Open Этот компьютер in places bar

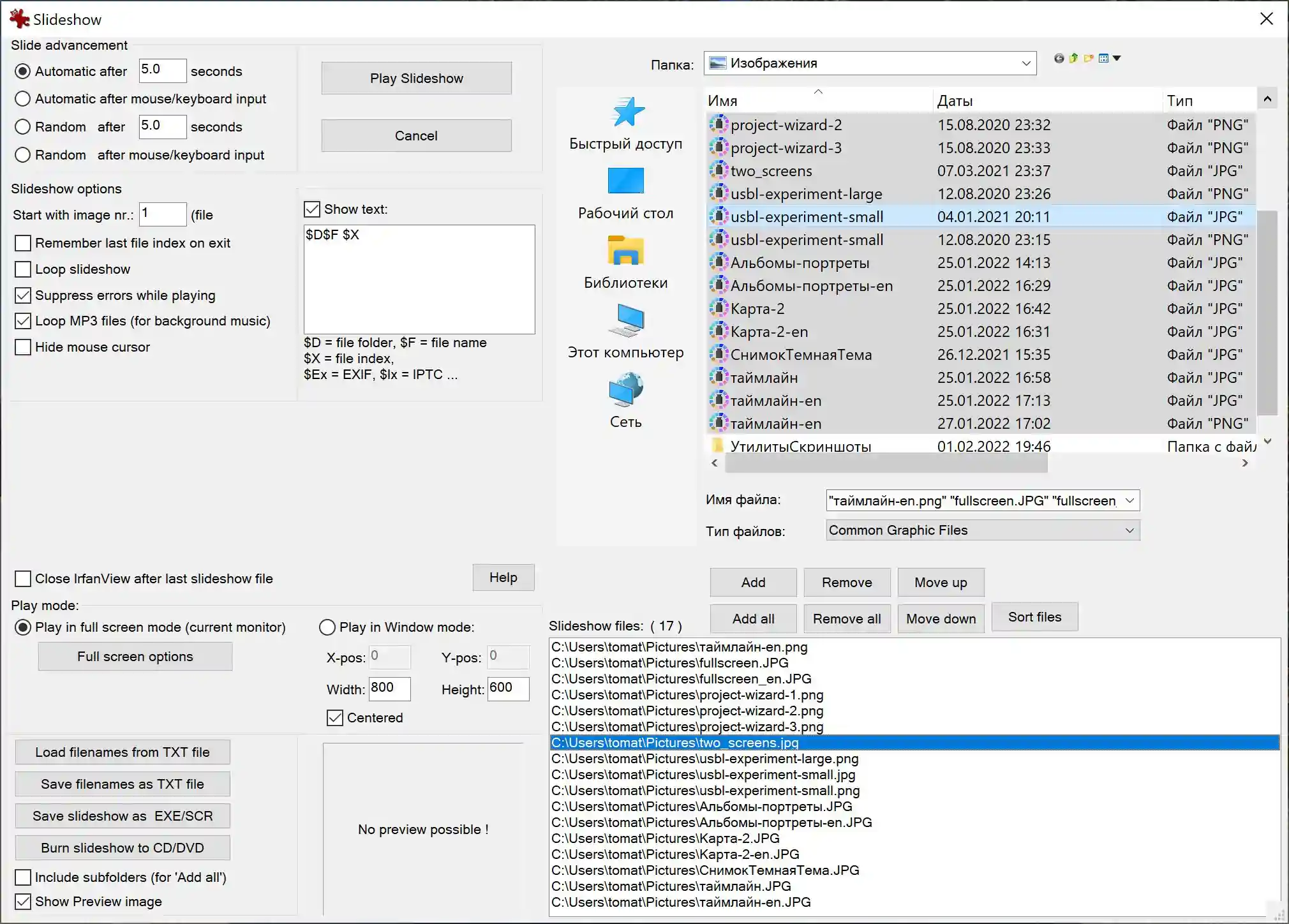pos(625,332)
